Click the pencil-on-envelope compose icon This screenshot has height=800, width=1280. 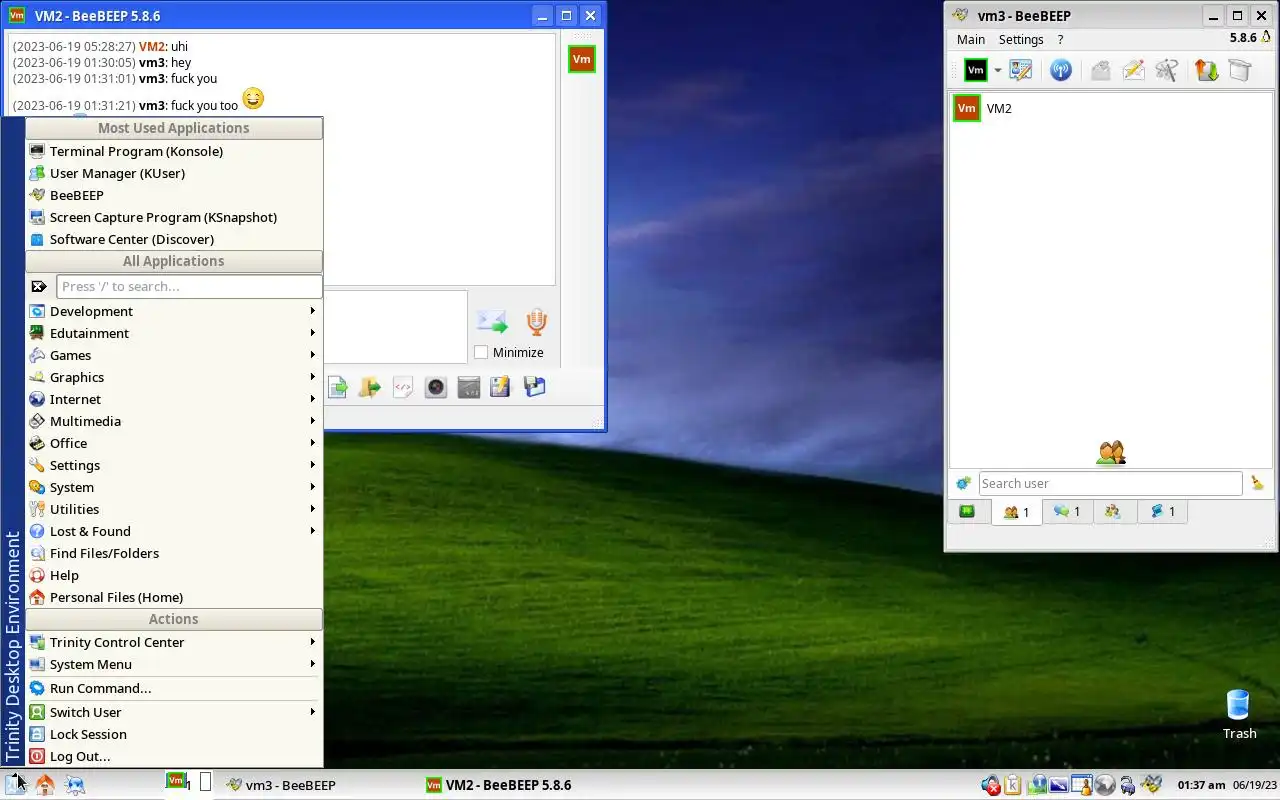(x=1134, y=70)
